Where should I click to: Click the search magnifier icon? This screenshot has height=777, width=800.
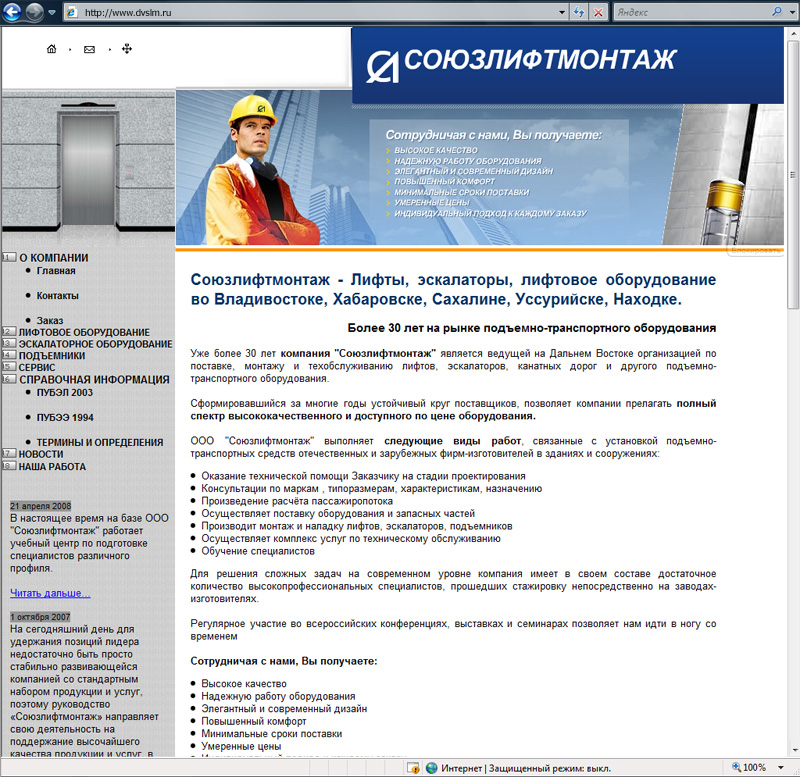777,12
